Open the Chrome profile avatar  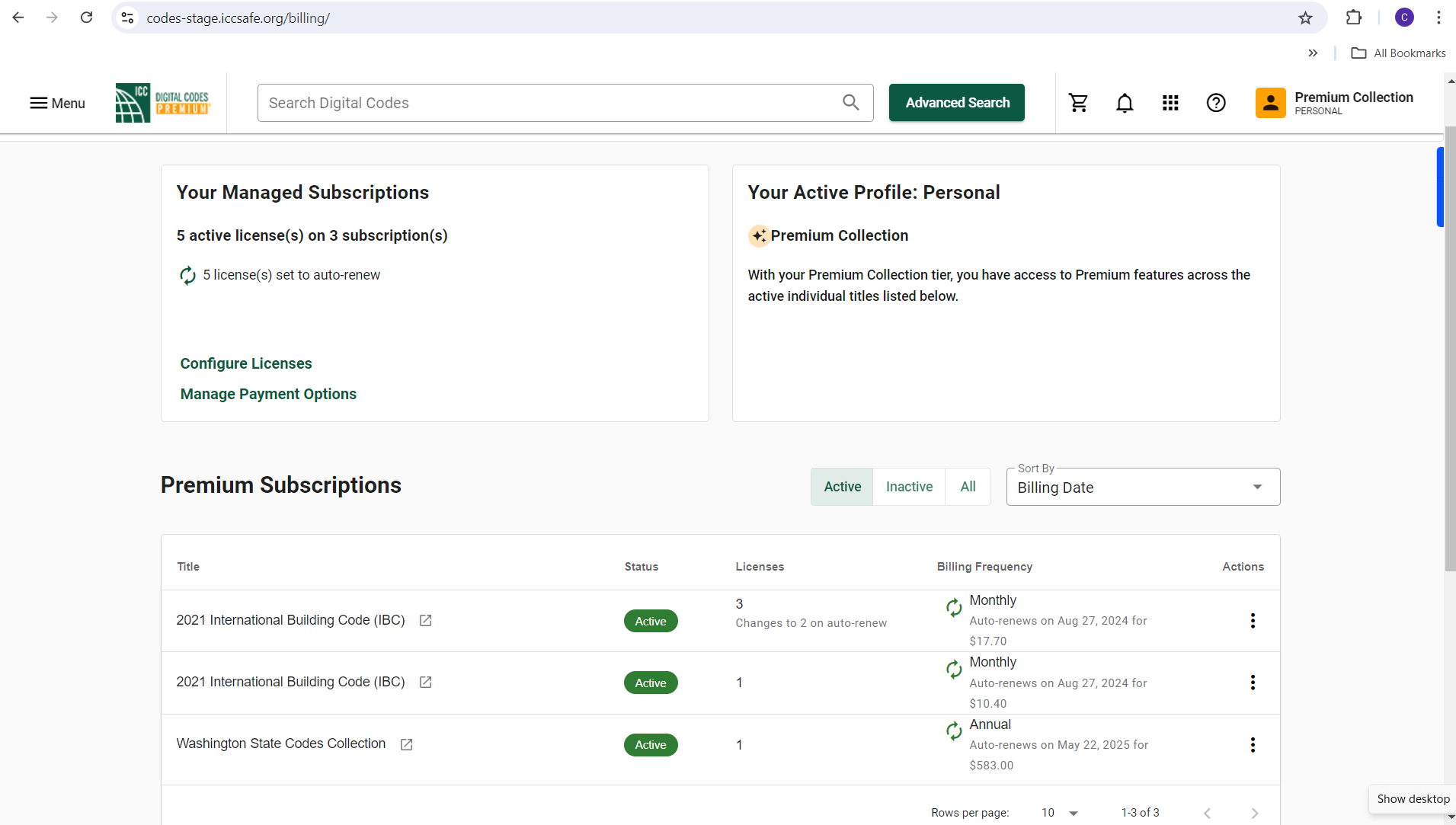(1404, 18)
